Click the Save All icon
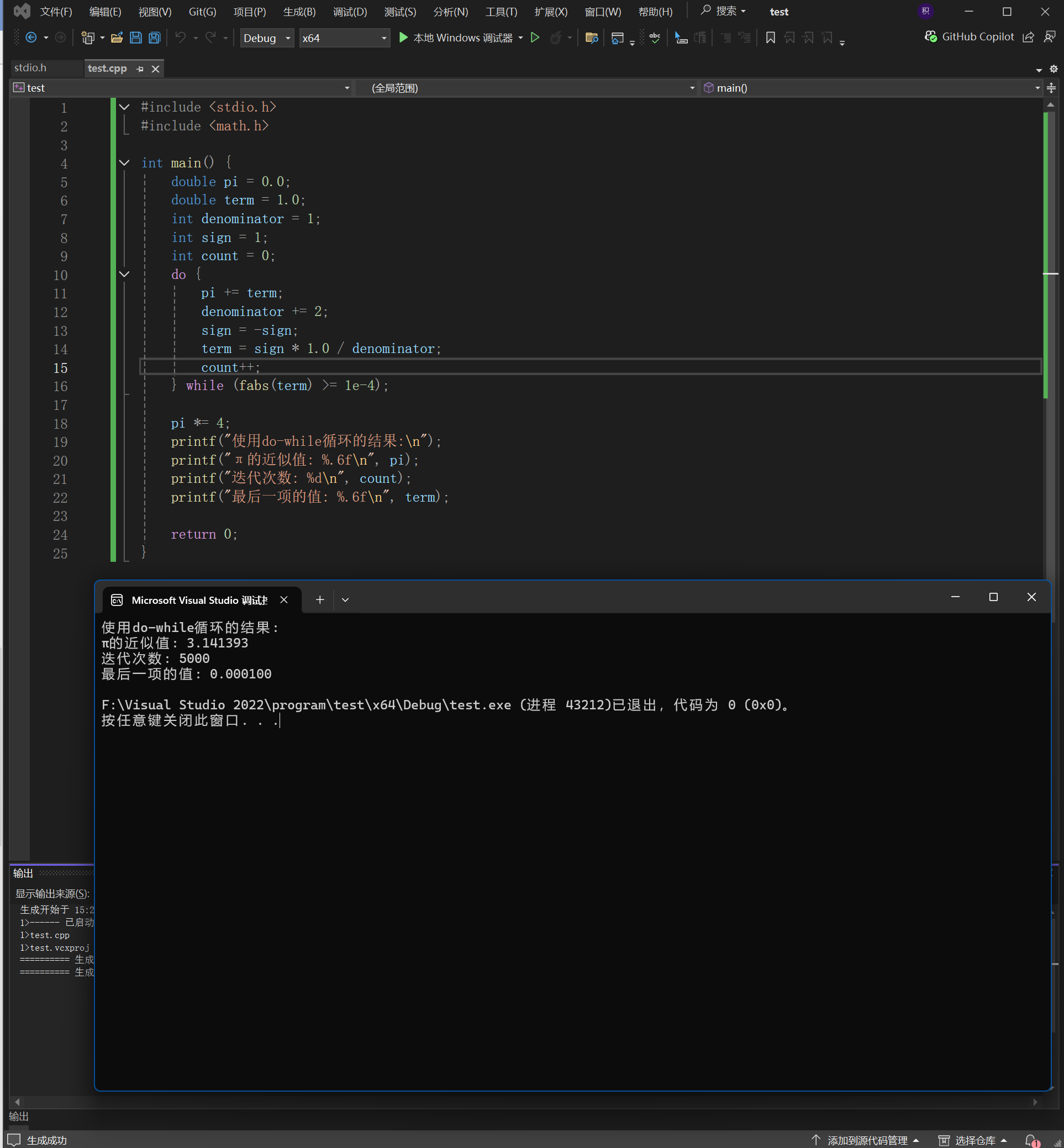The image size is (1064, 1148). pos(154,38)
